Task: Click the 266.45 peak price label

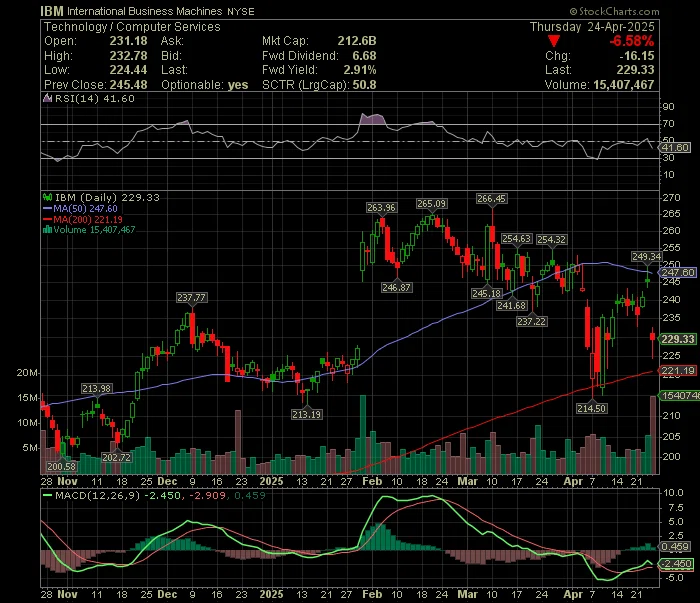Action: [491, 199]
